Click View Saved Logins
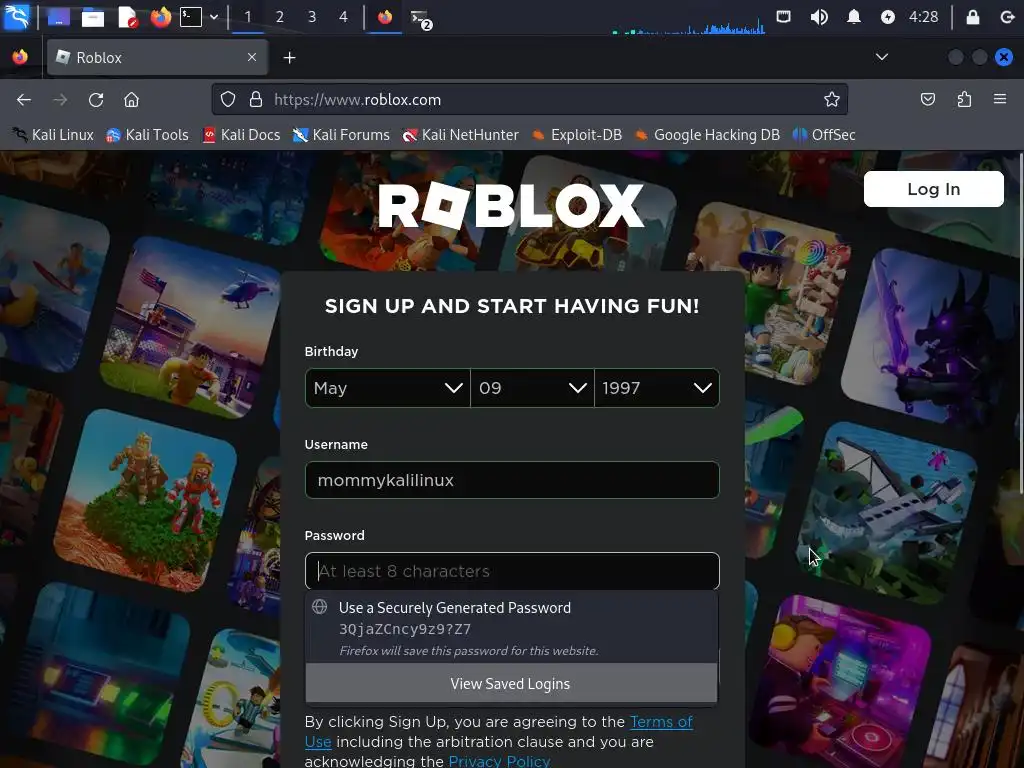 pyautogui.click(x=511, y=683)
